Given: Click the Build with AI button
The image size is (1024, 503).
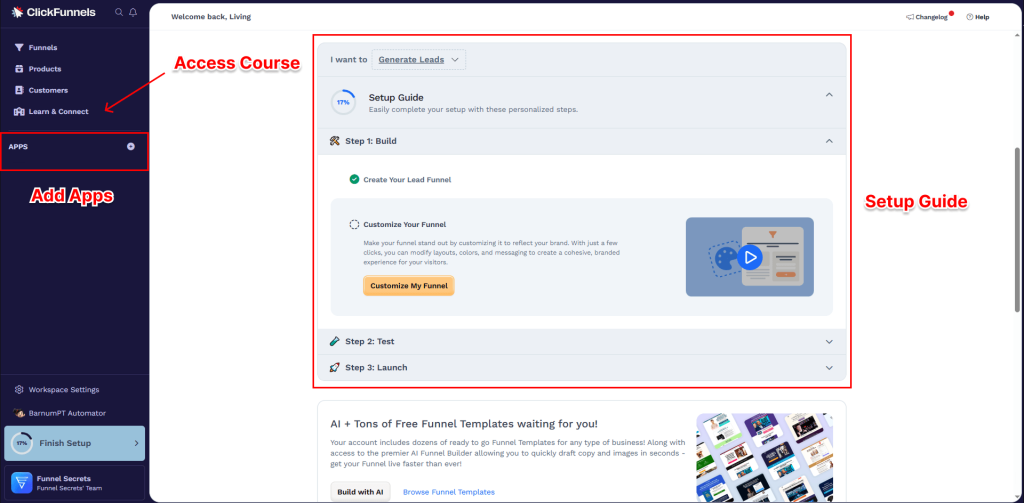Looking at the screenshot, I should [360, 491].
